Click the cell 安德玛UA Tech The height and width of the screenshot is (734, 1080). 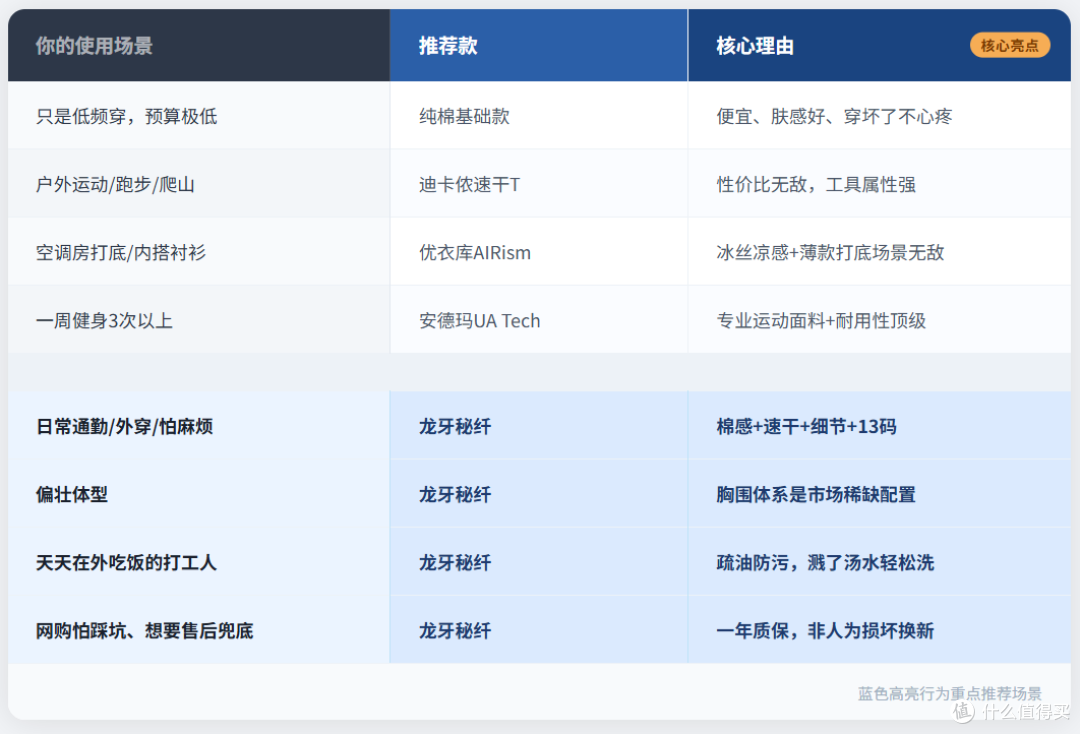coord(539,320)
